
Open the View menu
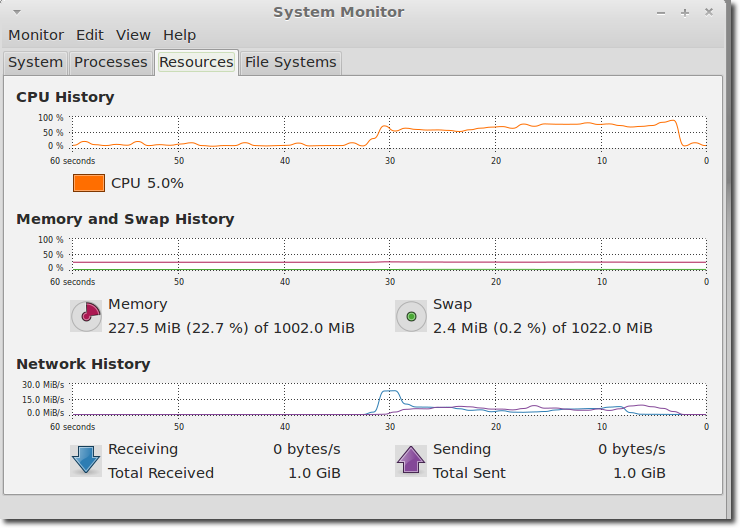[133, 35]
